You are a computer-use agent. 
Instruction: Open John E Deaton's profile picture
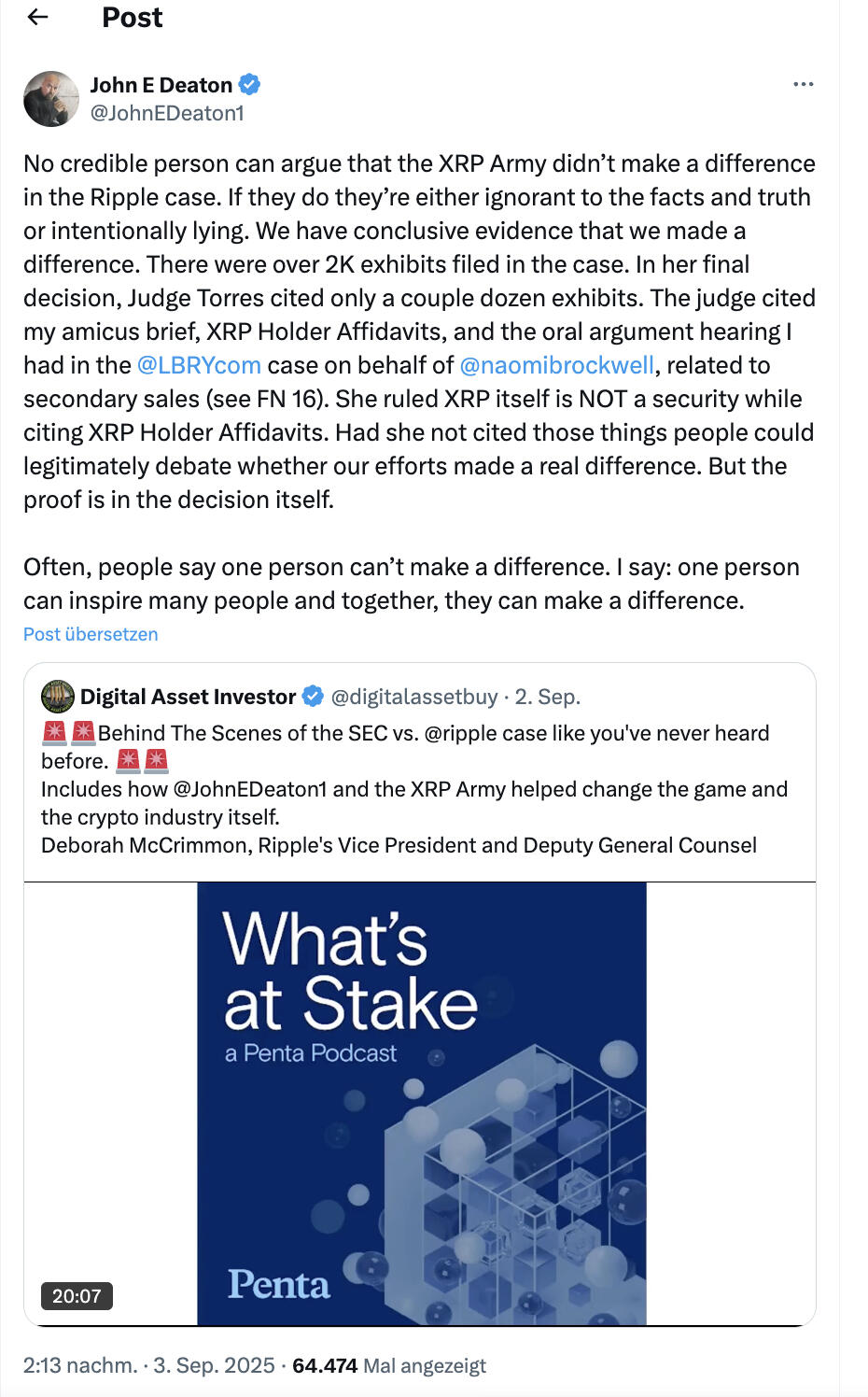51,98
